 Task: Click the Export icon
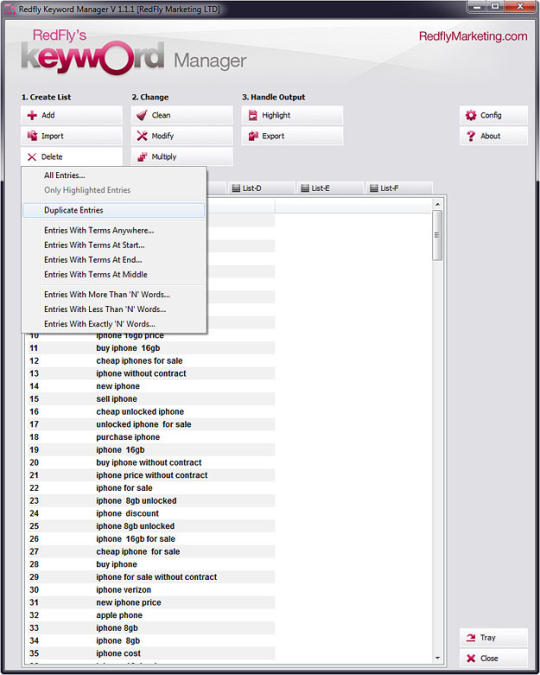click(x=253, y=136)
